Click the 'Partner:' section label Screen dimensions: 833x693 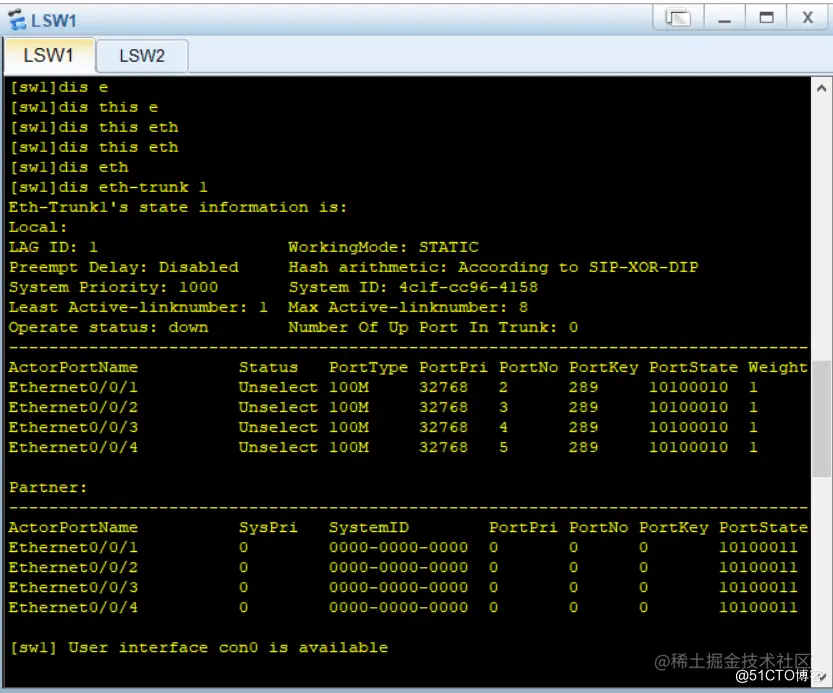pyautogui.click(x=48, y=487)
